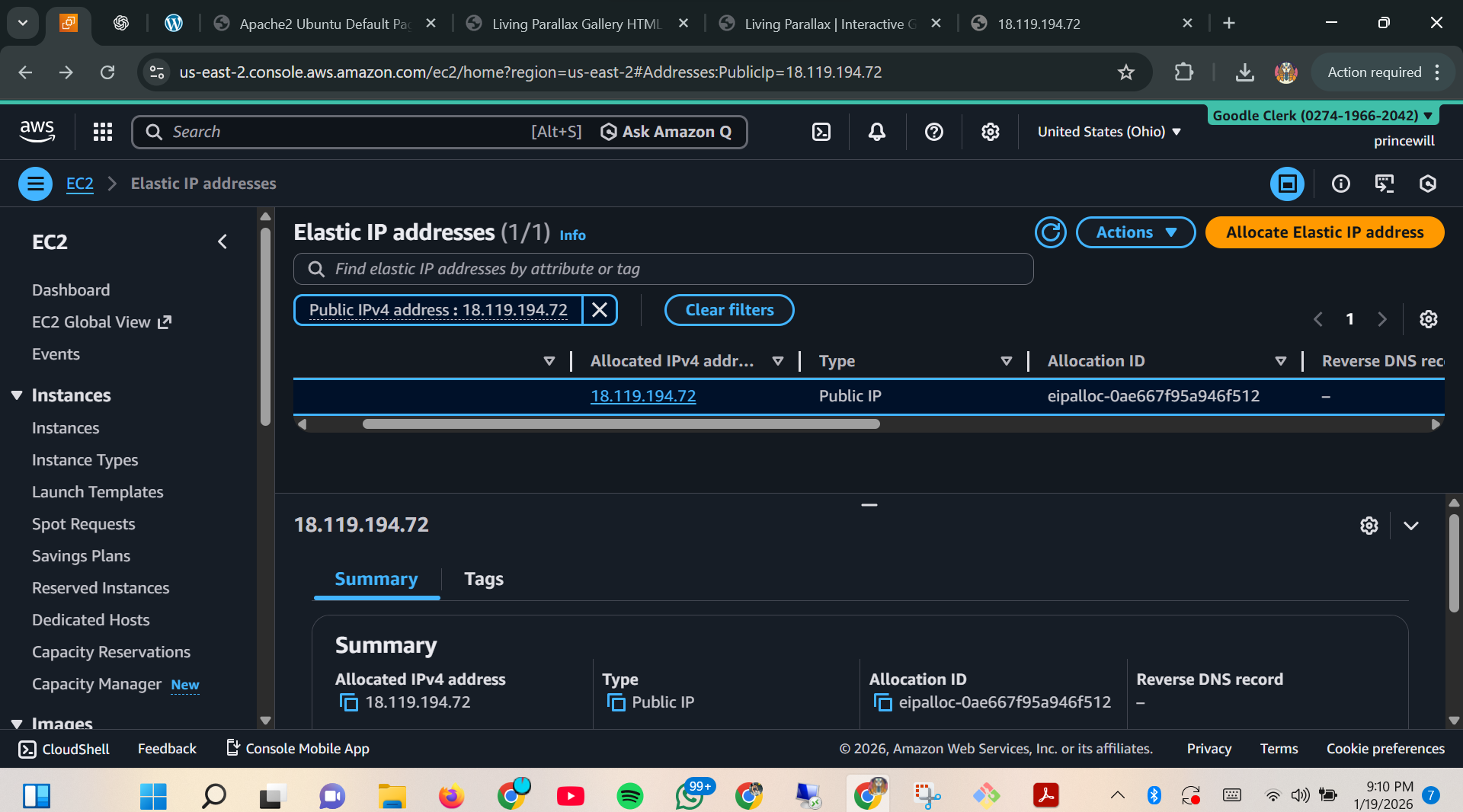
Task: Focus the Find elastic IP addresses filter field
Action: point(663,269)
